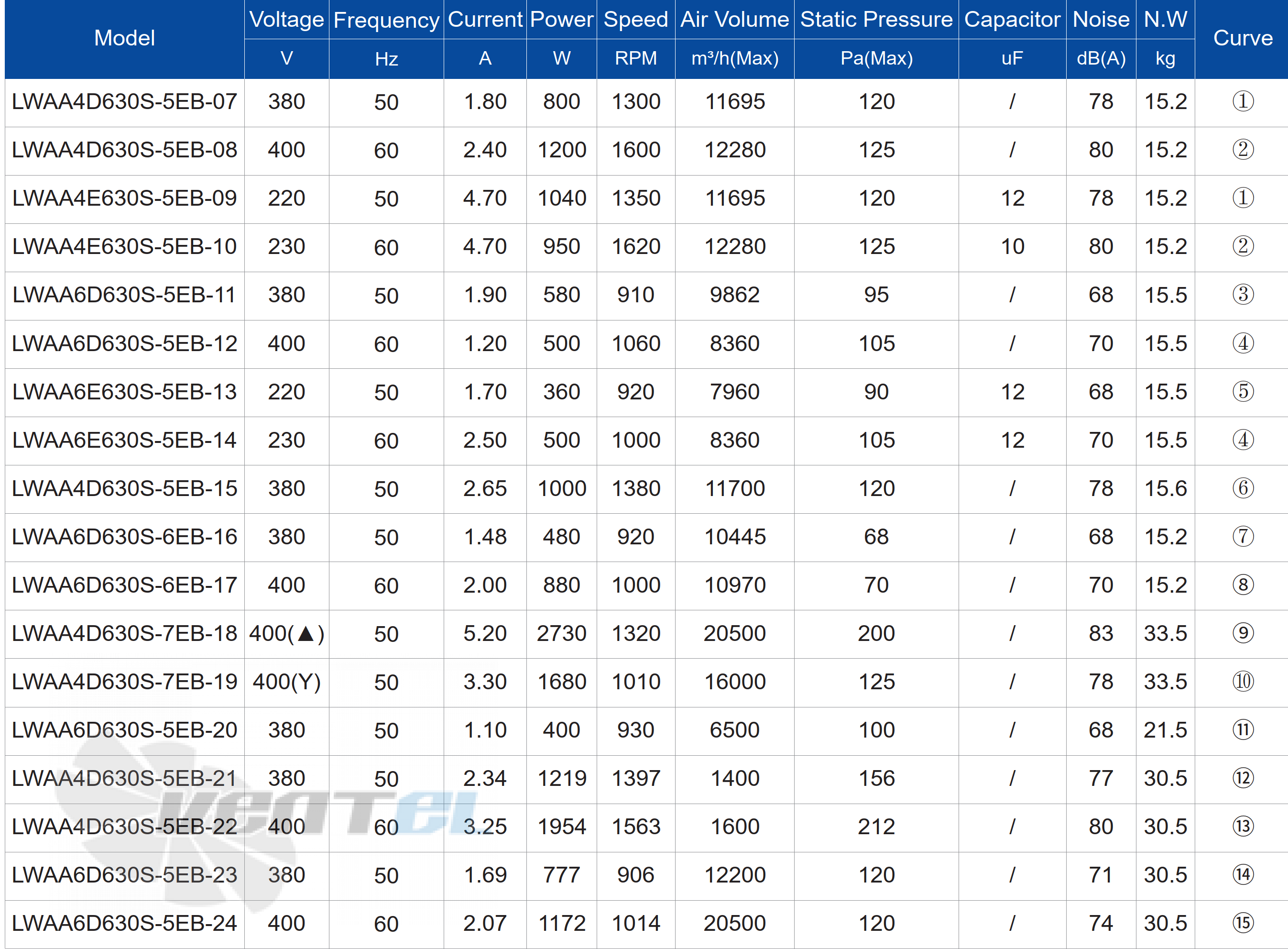The width and height of the screenshot is (1288, 949).
Task: Click curve number ⑪ in row 5EB-20
Action: point(1243,729)
